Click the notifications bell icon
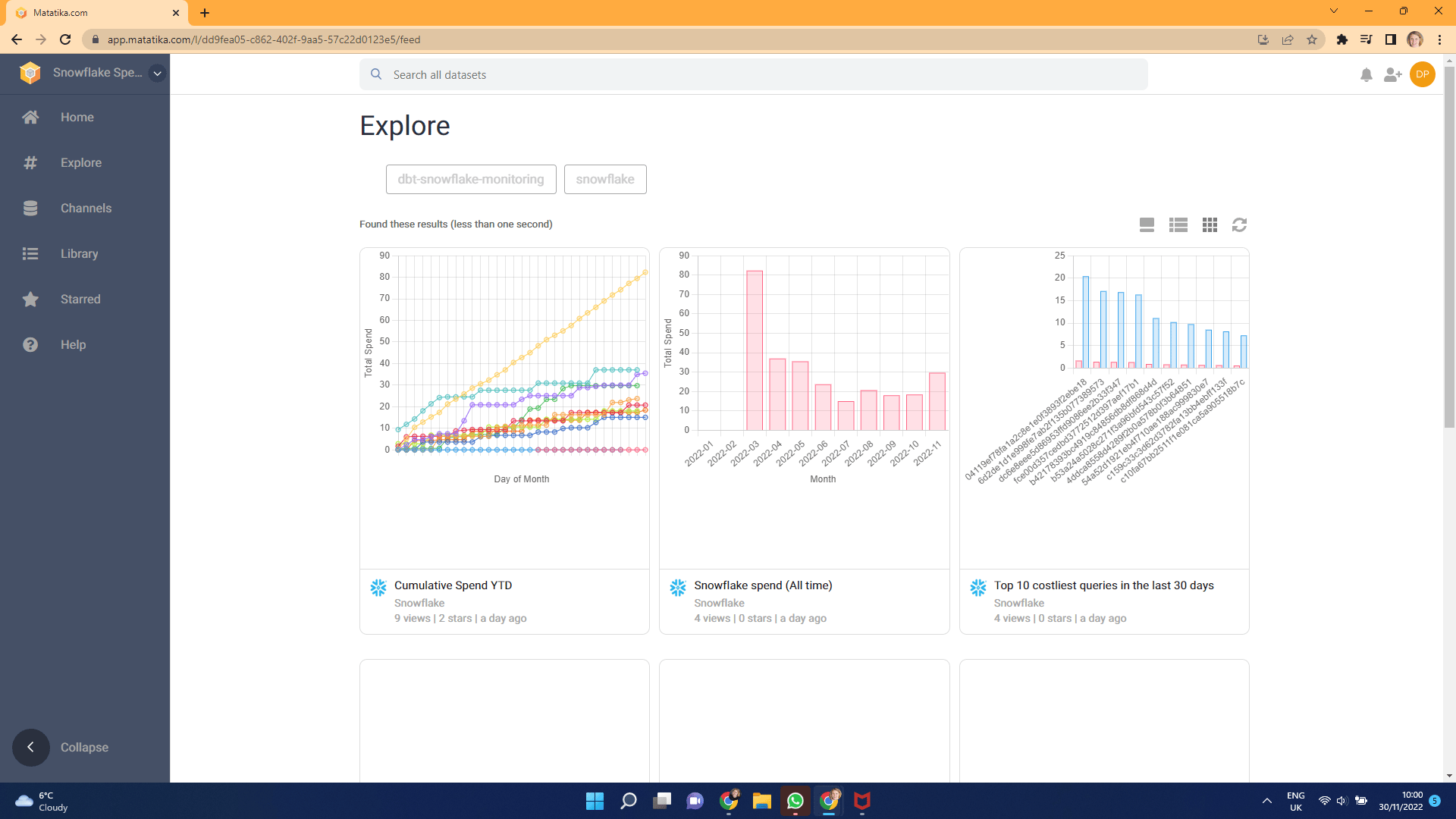The image size is (1456, 819). [1366, 74]
